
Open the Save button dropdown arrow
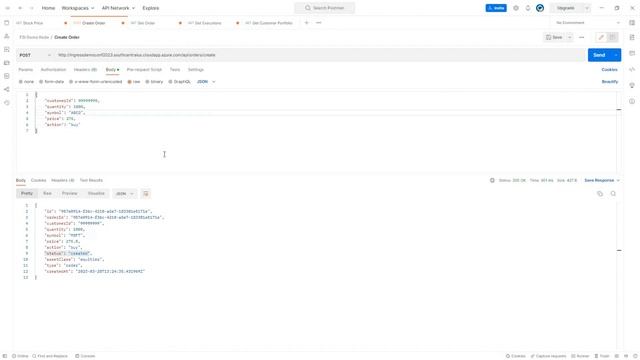pyautogui.click(x=569, y=37)
